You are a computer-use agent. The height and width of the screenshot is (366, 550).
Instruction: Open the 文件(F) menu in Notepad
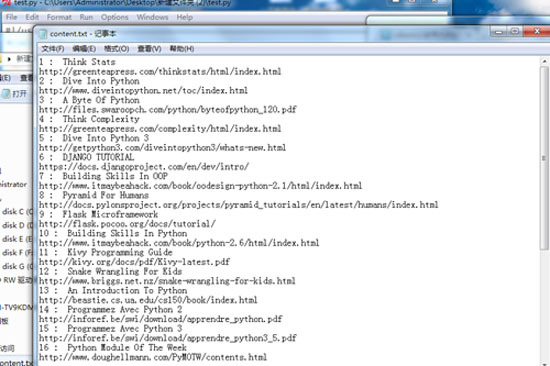coord(53,49)
